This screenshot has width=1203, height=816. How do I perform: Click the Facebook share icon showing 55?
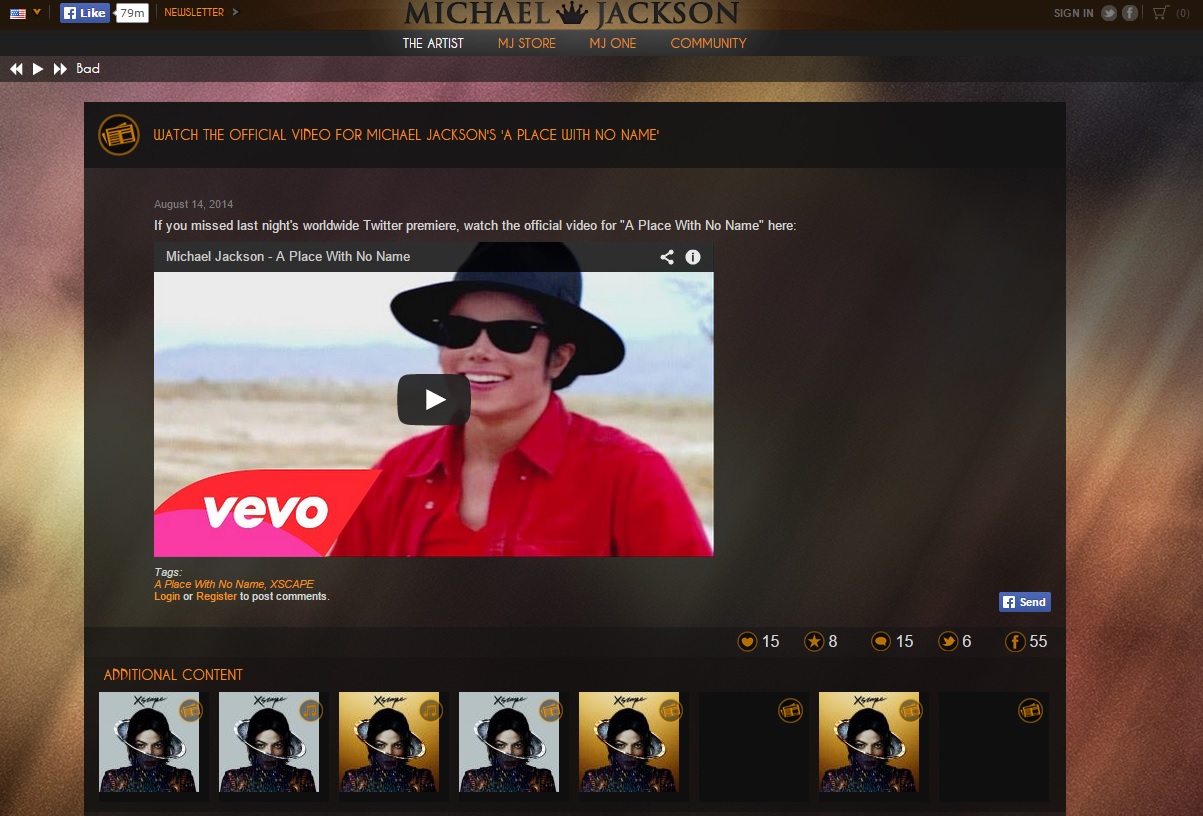(1015, 642)
